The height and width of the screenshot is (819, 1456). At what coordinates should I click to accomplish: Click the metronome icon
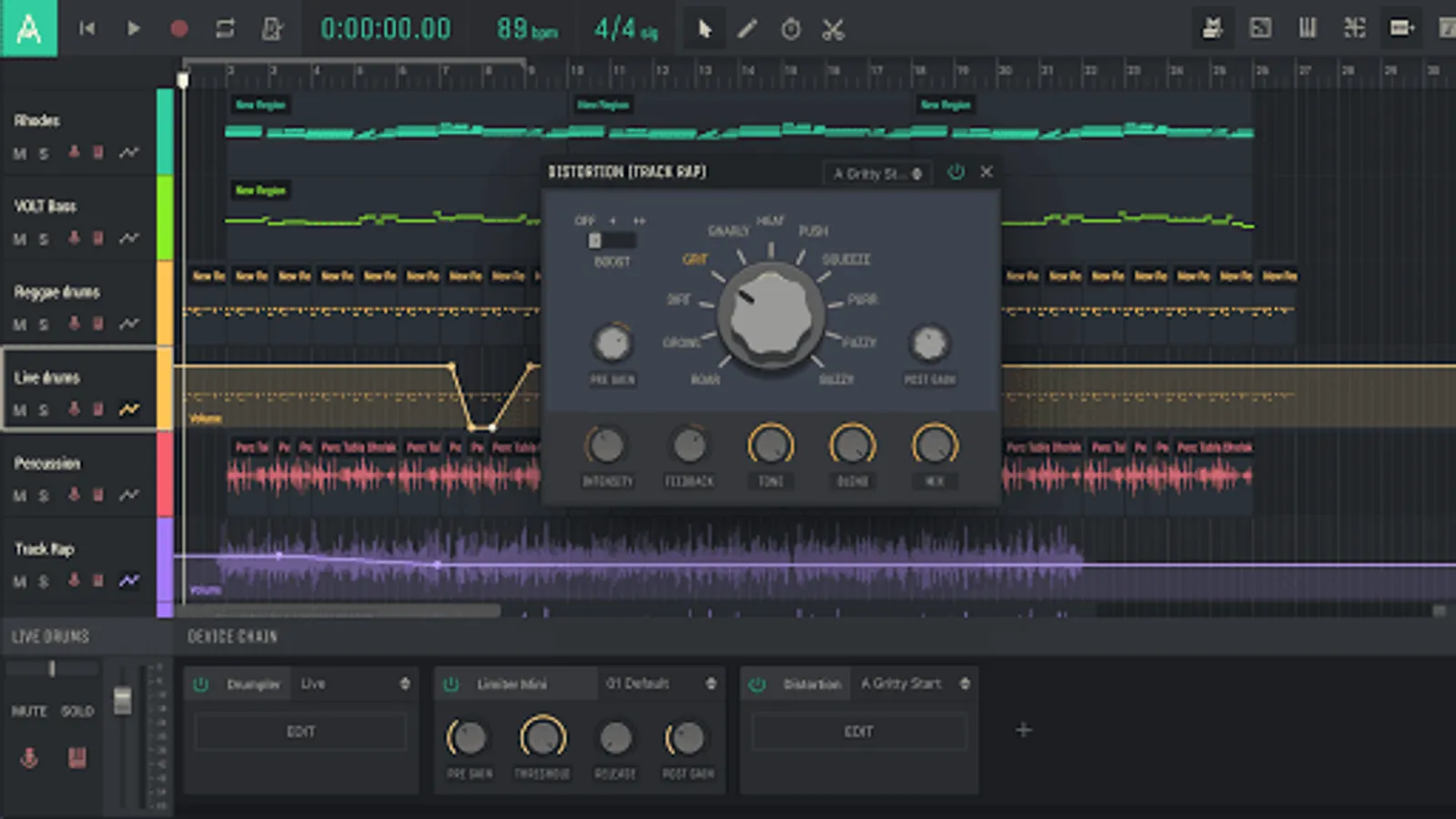click(271, 29)
